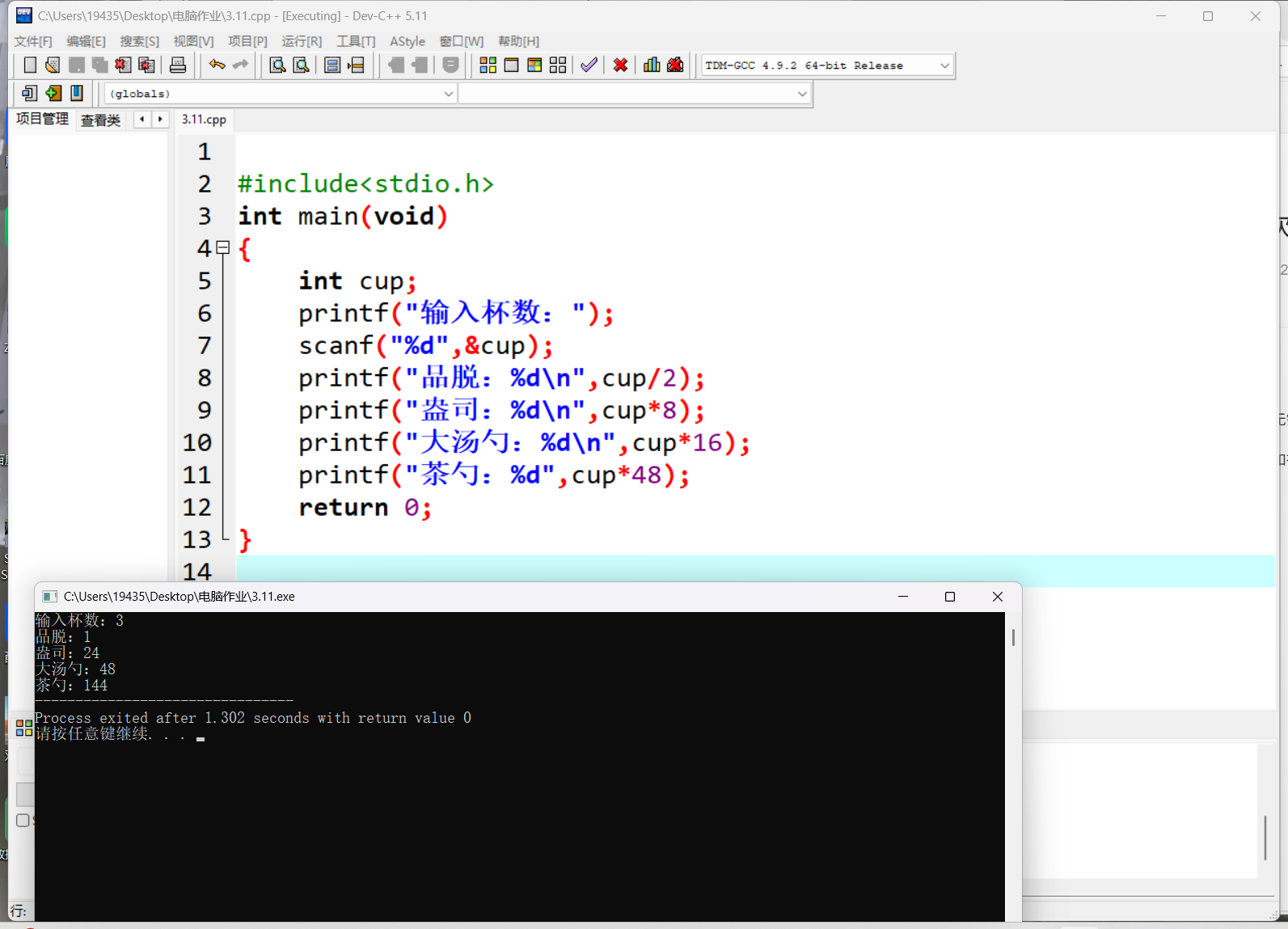
Task: Click the New file toolbar icon
Action: [x=30, y=65]
